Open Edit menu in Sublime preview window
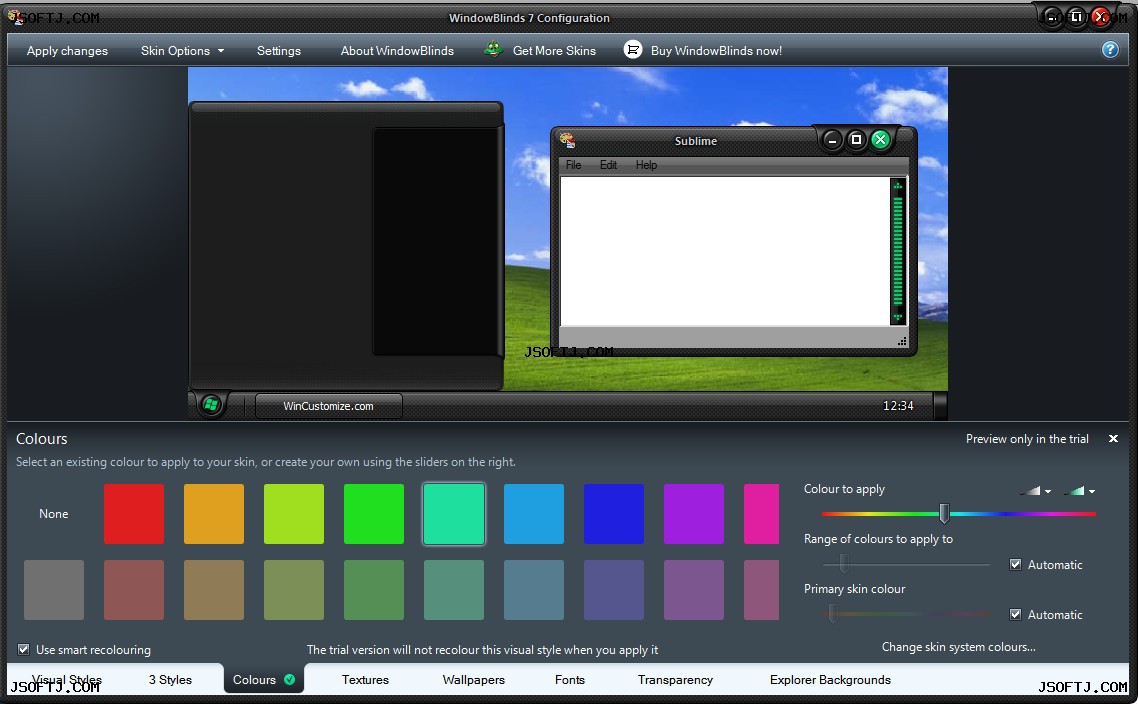1138x704 pixels. [608, 165]
